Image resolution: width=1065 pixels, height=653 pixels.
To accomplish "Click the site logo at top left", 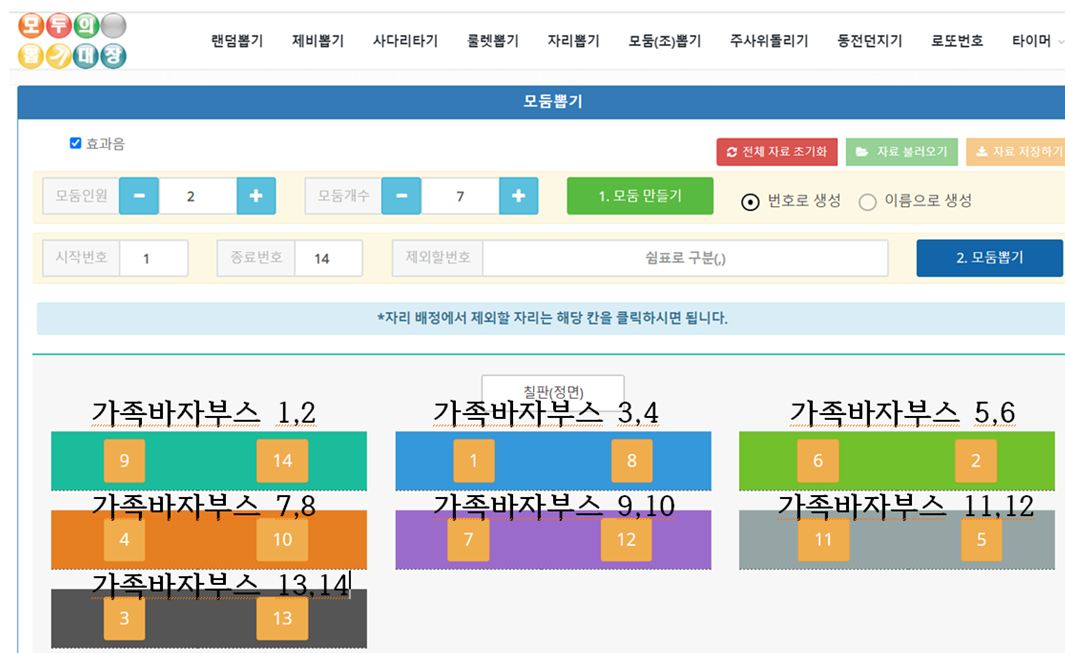I will (x=72, y=41).
